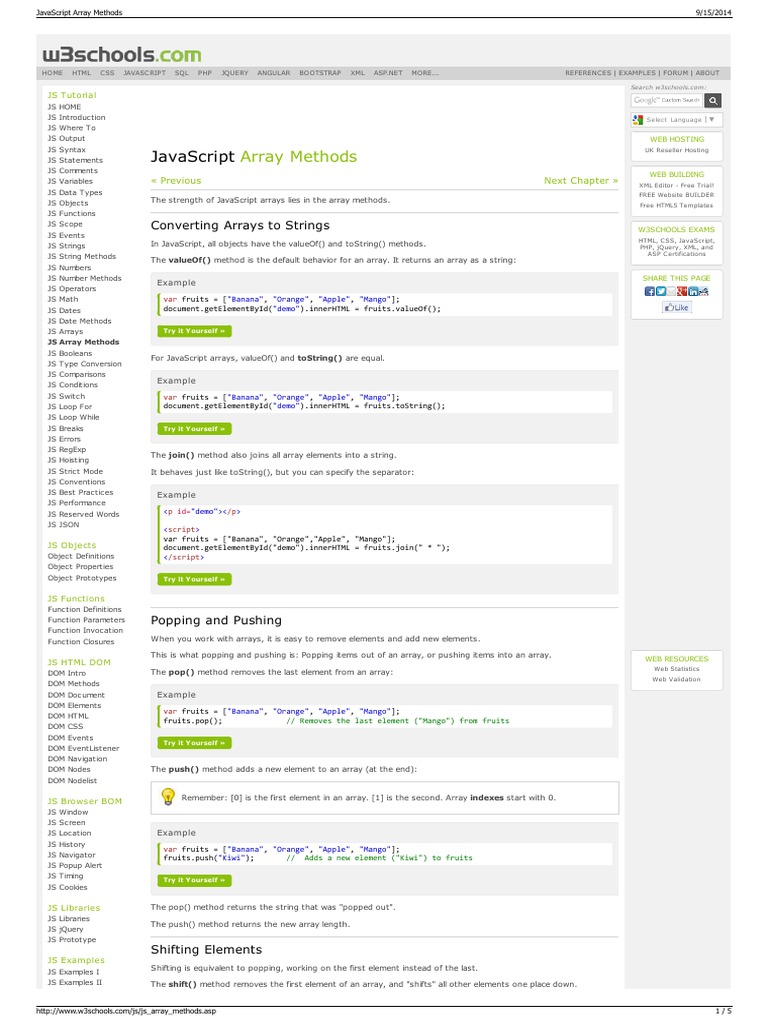Click Try it Yourself under valueOf() example
Screen dimensions: 768x1024
tap(194, 331)
